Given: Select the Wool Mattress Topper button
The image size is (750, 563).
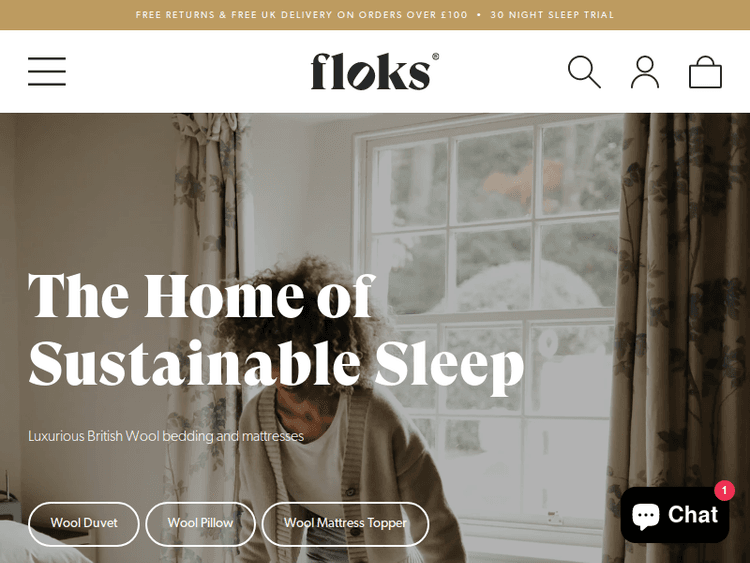Looking at the screenshot, I should [x=345, y=523].
